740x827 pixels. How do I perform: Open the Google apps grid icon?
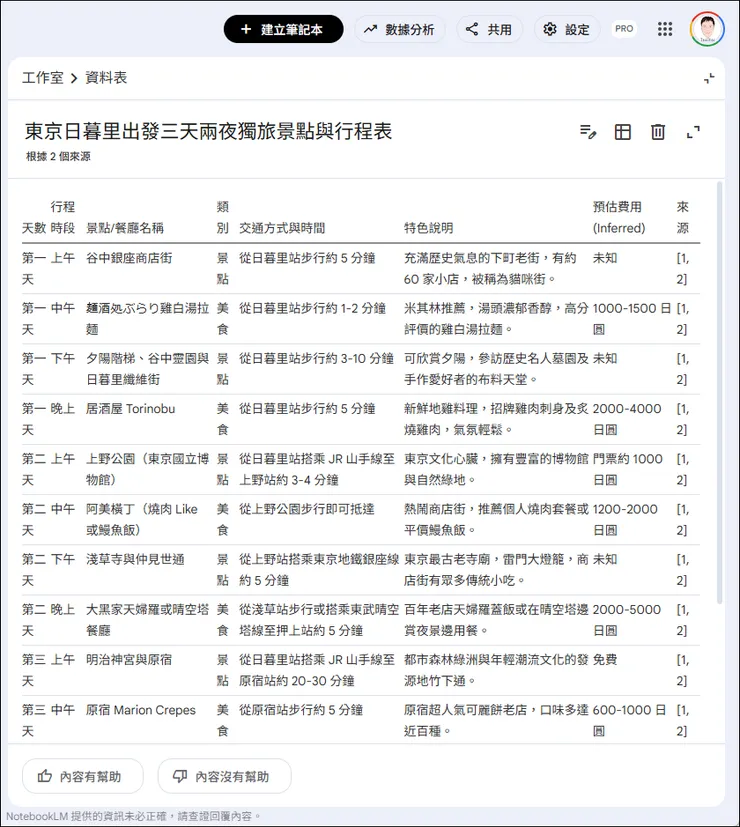[x=665, y=29]
